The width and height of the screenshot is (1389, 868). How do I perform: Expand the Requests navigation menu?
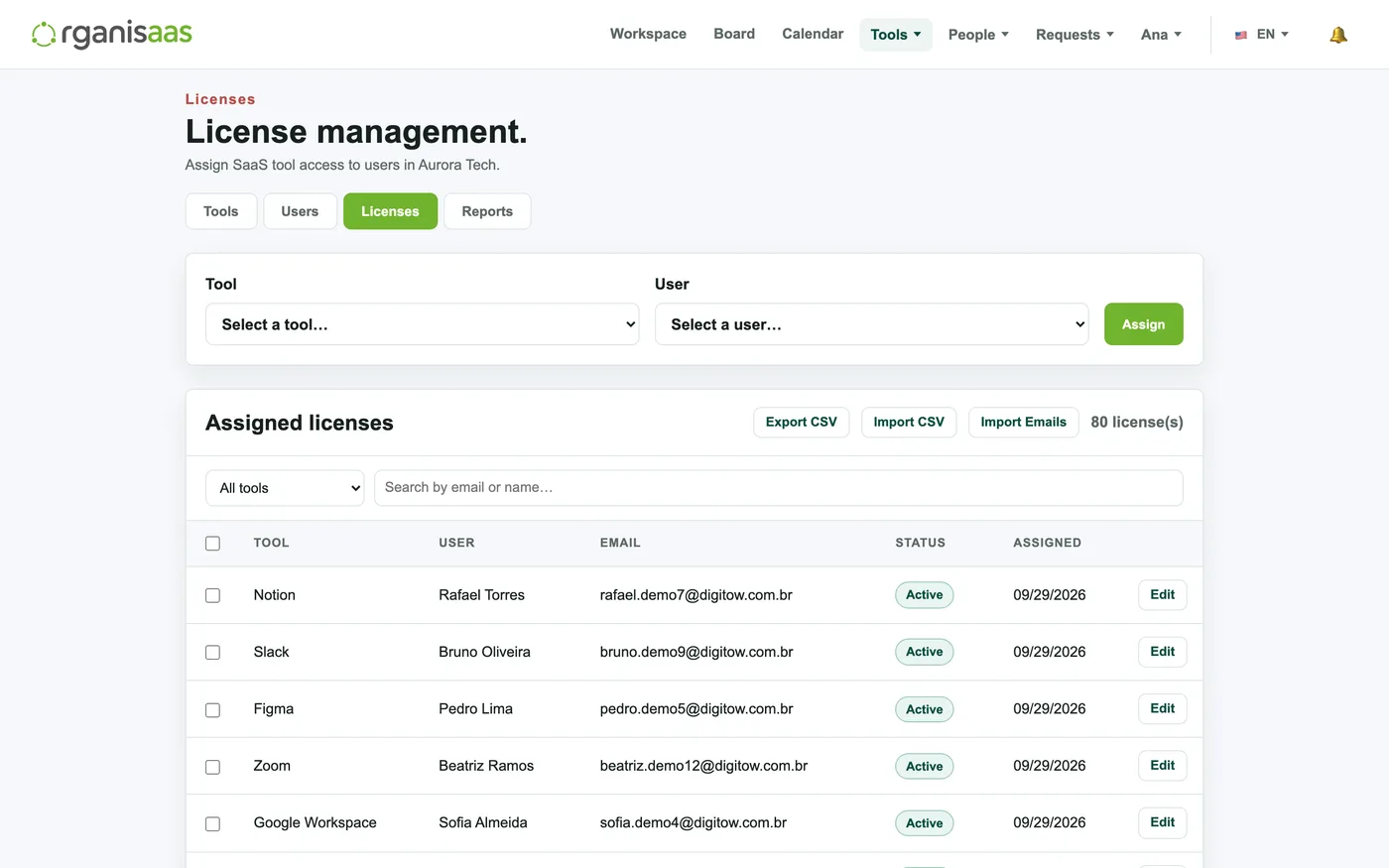coord(1074,35)
